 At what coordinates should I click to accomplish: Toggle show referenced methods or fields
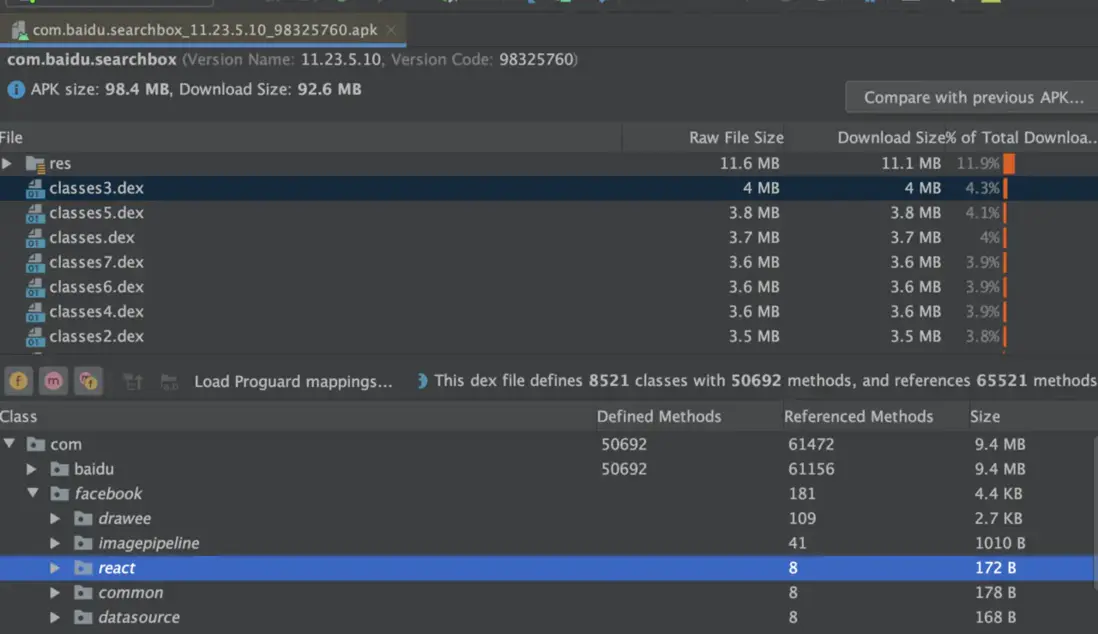(88, 380)
